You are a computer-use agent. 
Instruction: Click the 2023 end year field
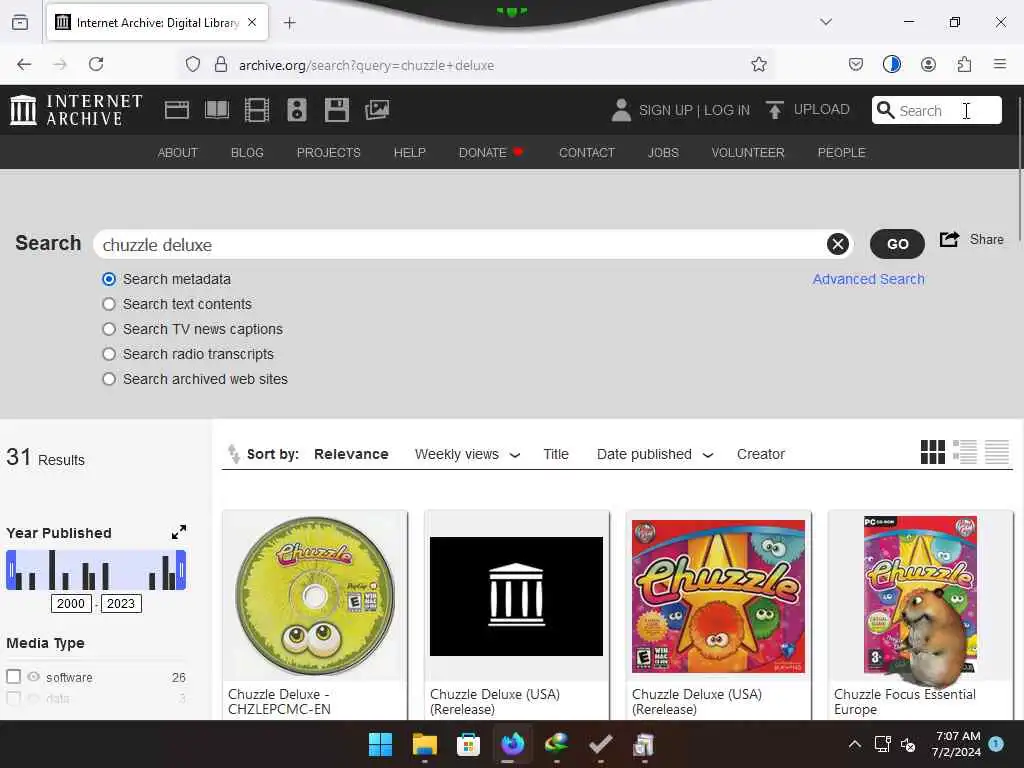[121, 603]
